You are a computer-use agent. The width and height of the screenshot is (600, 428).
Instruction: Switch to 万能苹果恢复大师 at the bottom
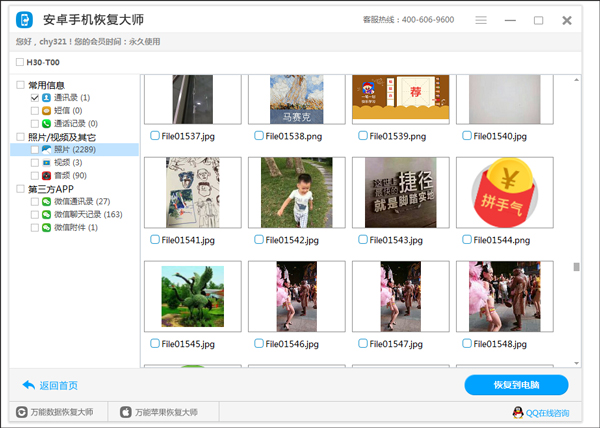160,413
